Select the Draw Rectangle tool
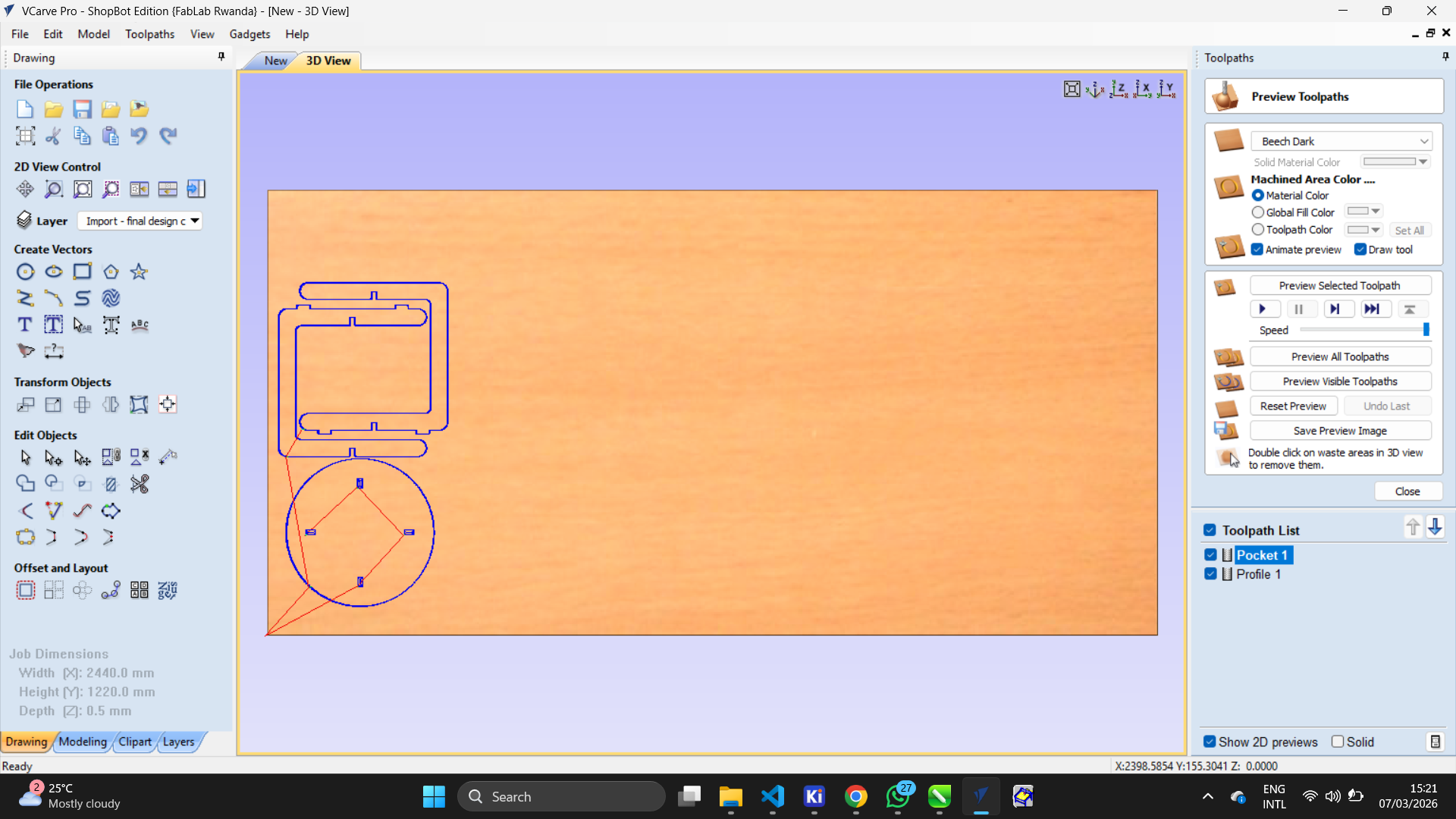The height and width of the screenshot is (819, 1456). [82, 271]
